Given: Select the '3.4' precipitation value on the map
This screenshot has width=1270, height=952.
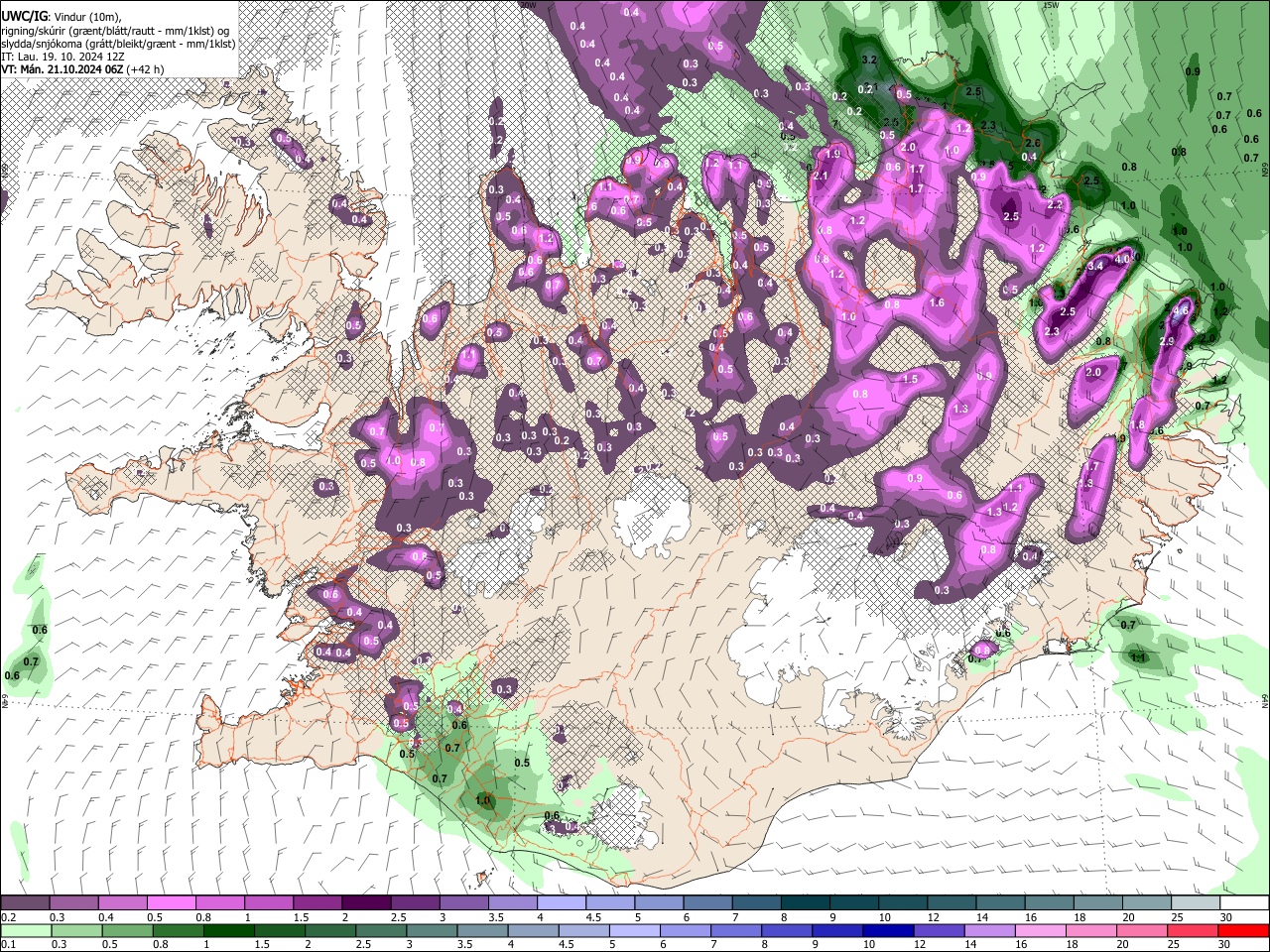Looking at the screenshot, I should [1095, 266].
